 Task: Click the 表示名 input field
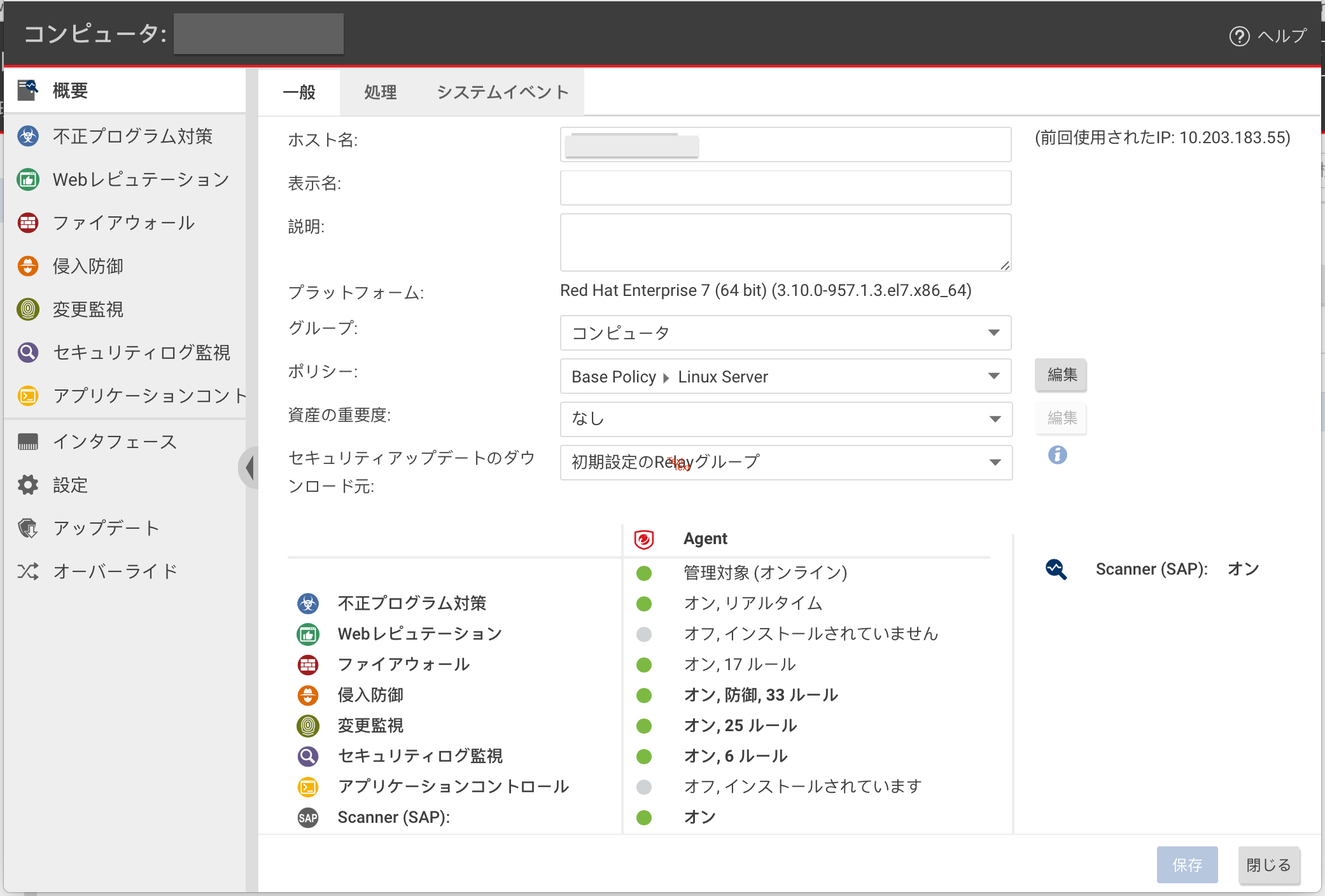785,188
